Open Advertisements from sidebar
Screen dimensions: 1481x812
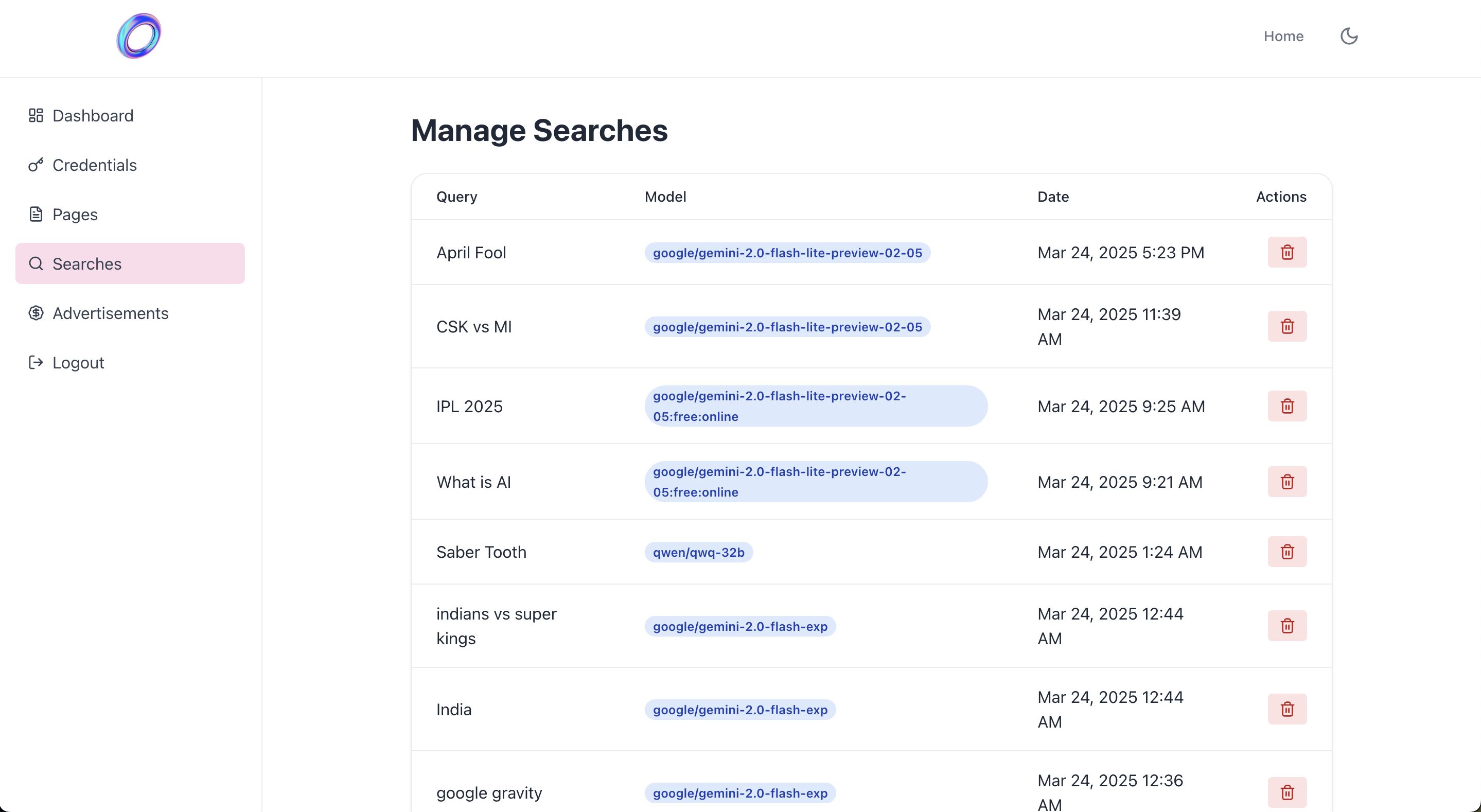[x=110, y=313]
